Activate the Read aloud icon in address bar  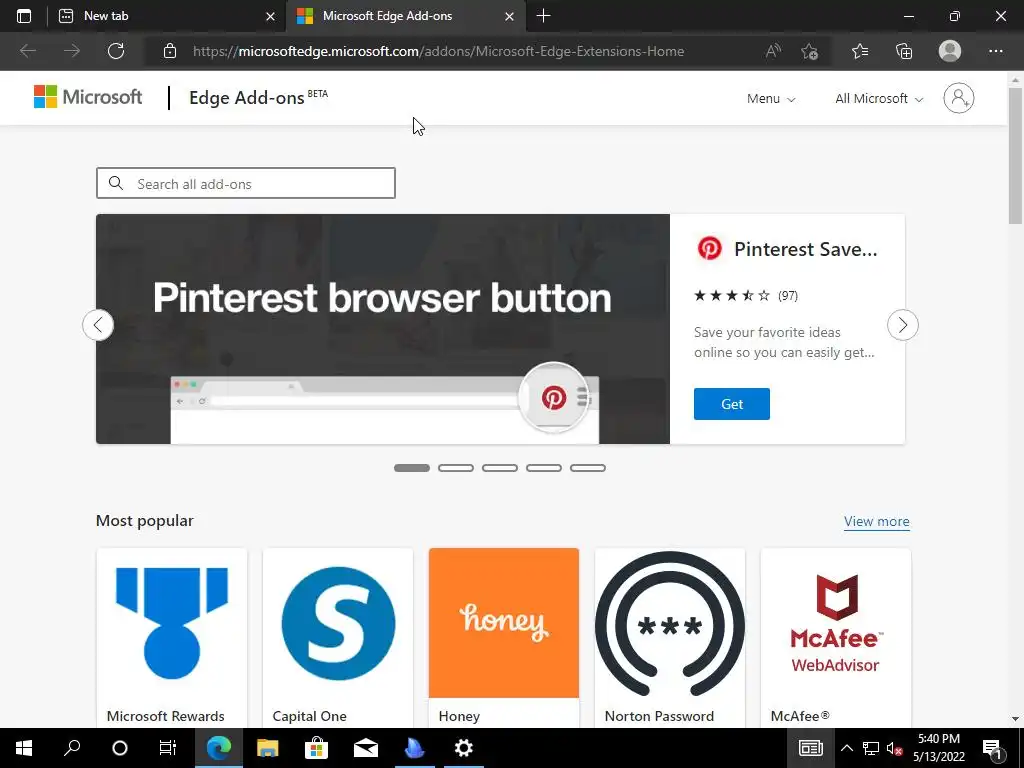pos(773,51)
